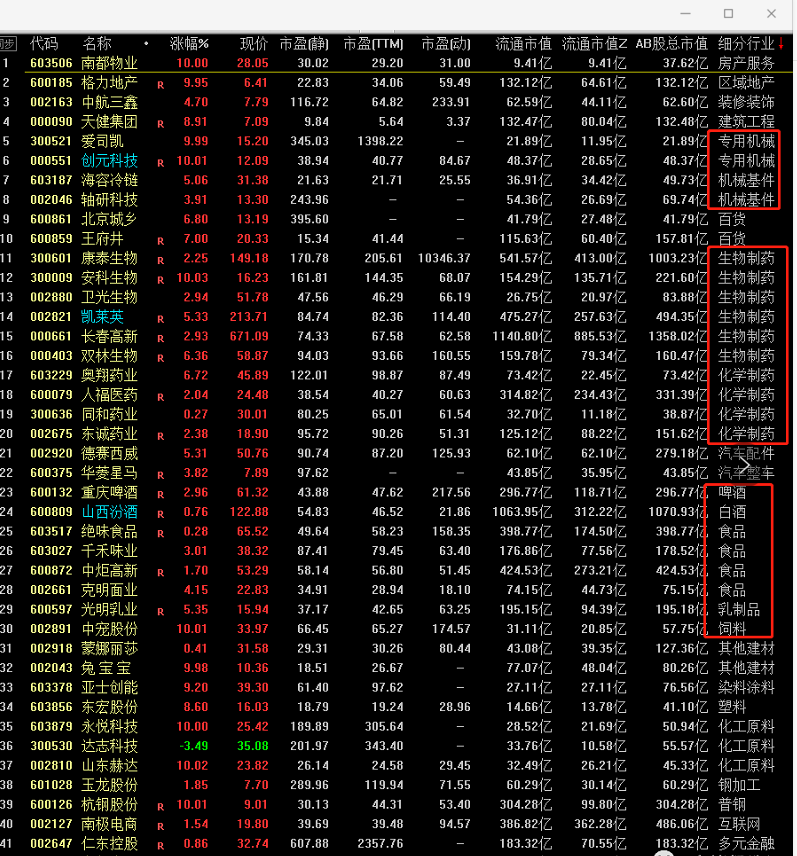Viewport: 797px width, 856px height.
Task: Select the 山东赫达 stock name
Action: point(109,766)
